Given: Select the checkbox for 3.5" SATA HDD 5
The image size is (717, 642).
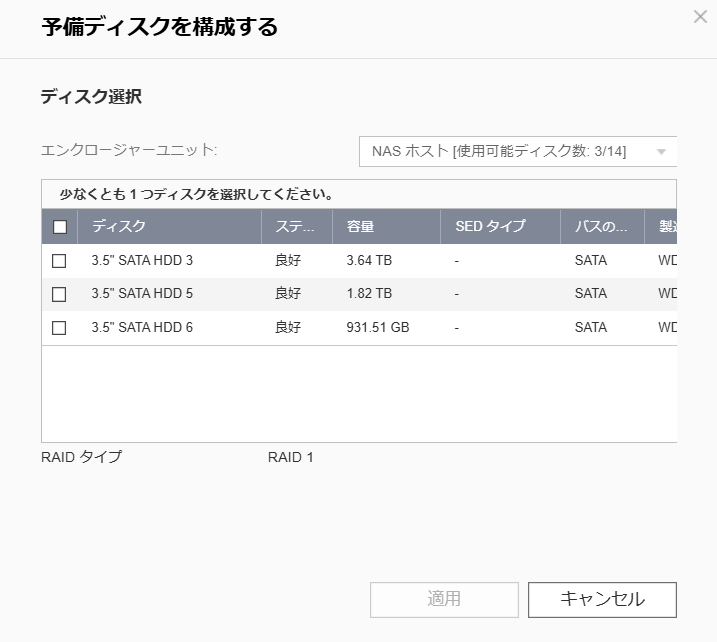Looking at the screenshot, I should click(59, 294).
